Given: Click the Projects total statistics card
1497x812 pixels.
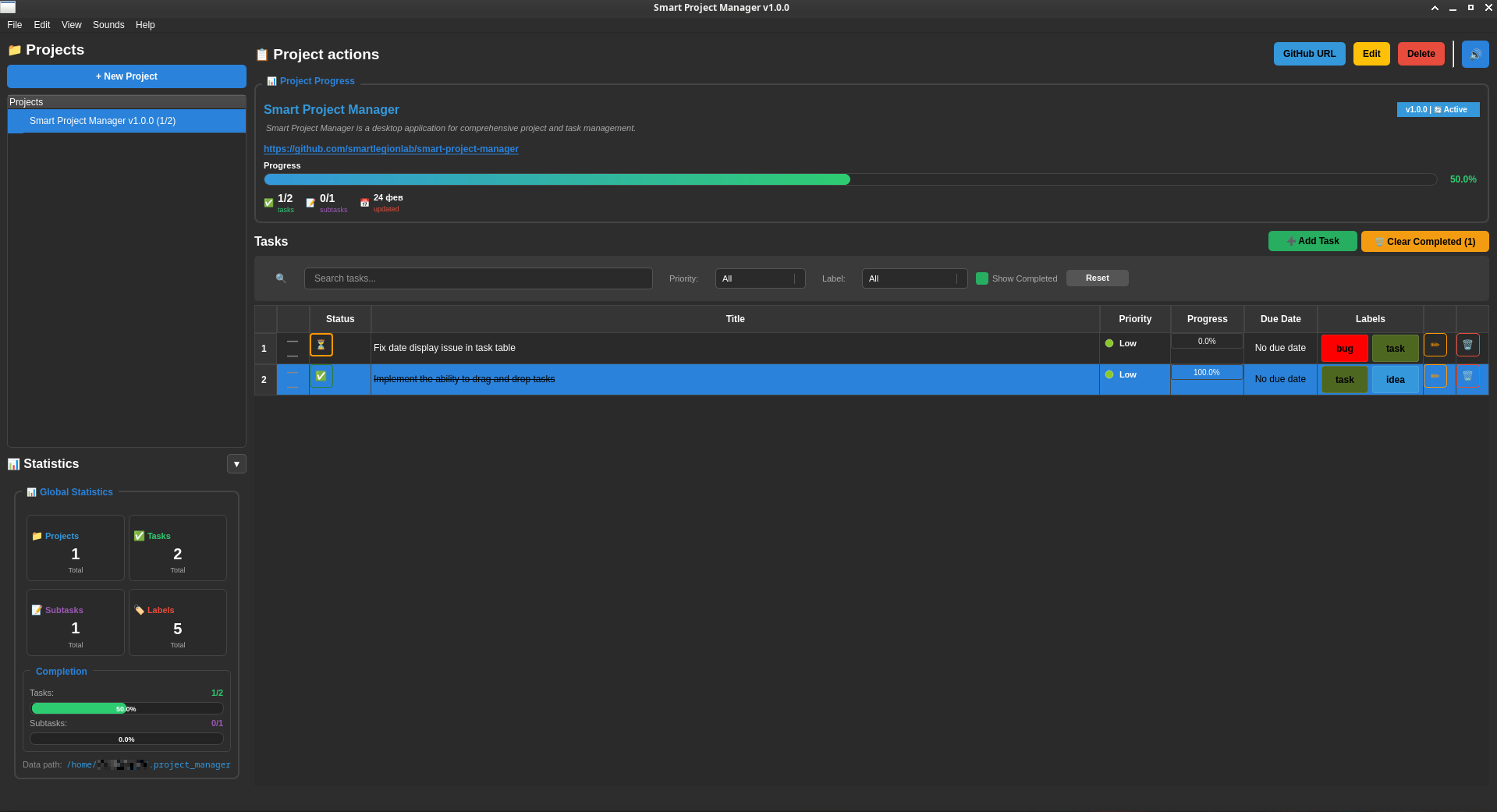Looking at the screenshot, I should (76, 548).
